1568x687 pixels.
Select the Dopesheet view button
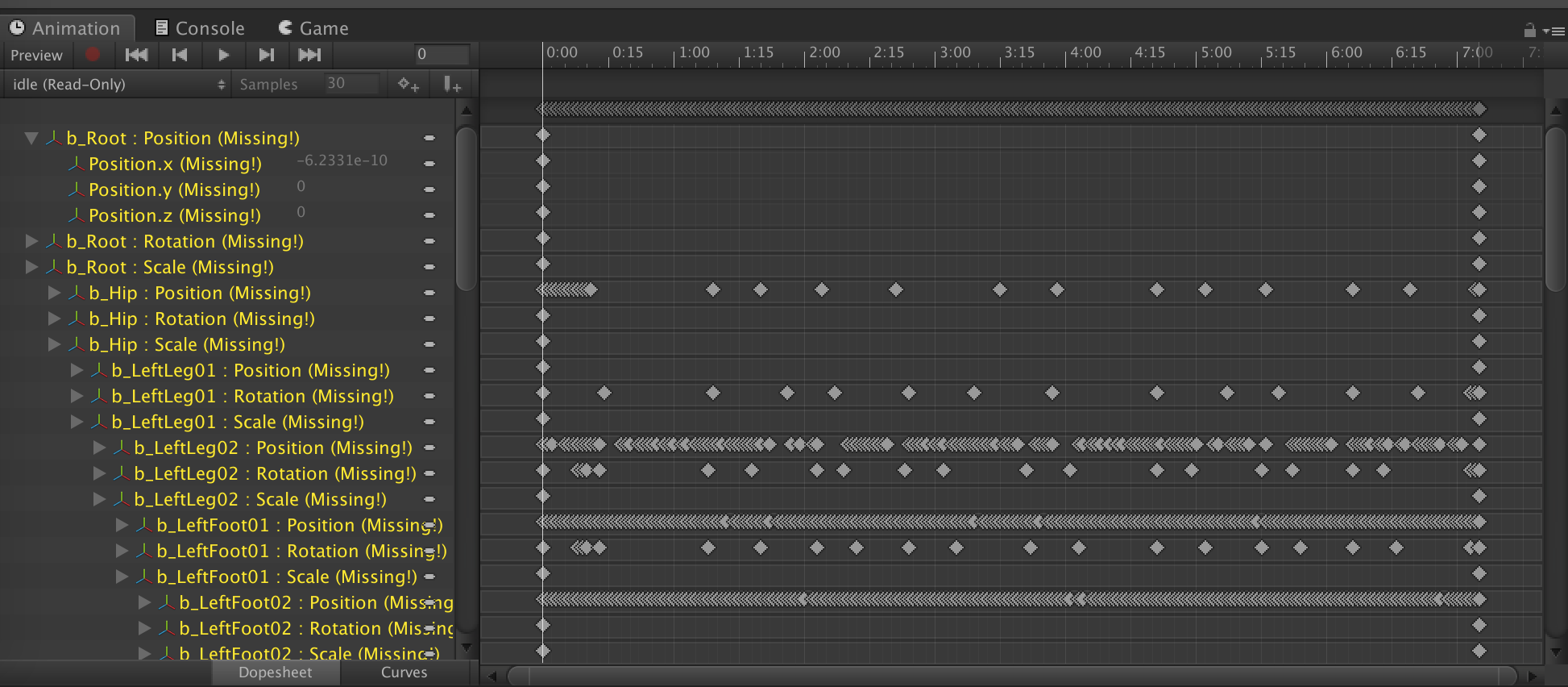click(x=275, y=672)
